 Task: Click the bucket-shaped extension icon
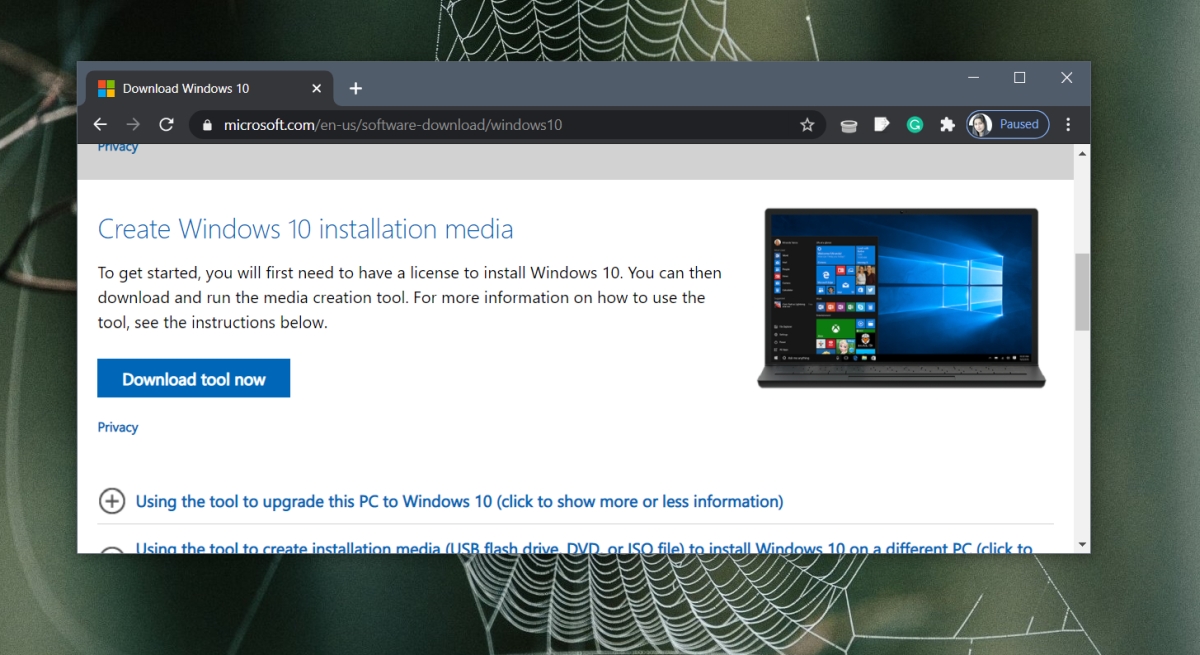click(848, 124)
